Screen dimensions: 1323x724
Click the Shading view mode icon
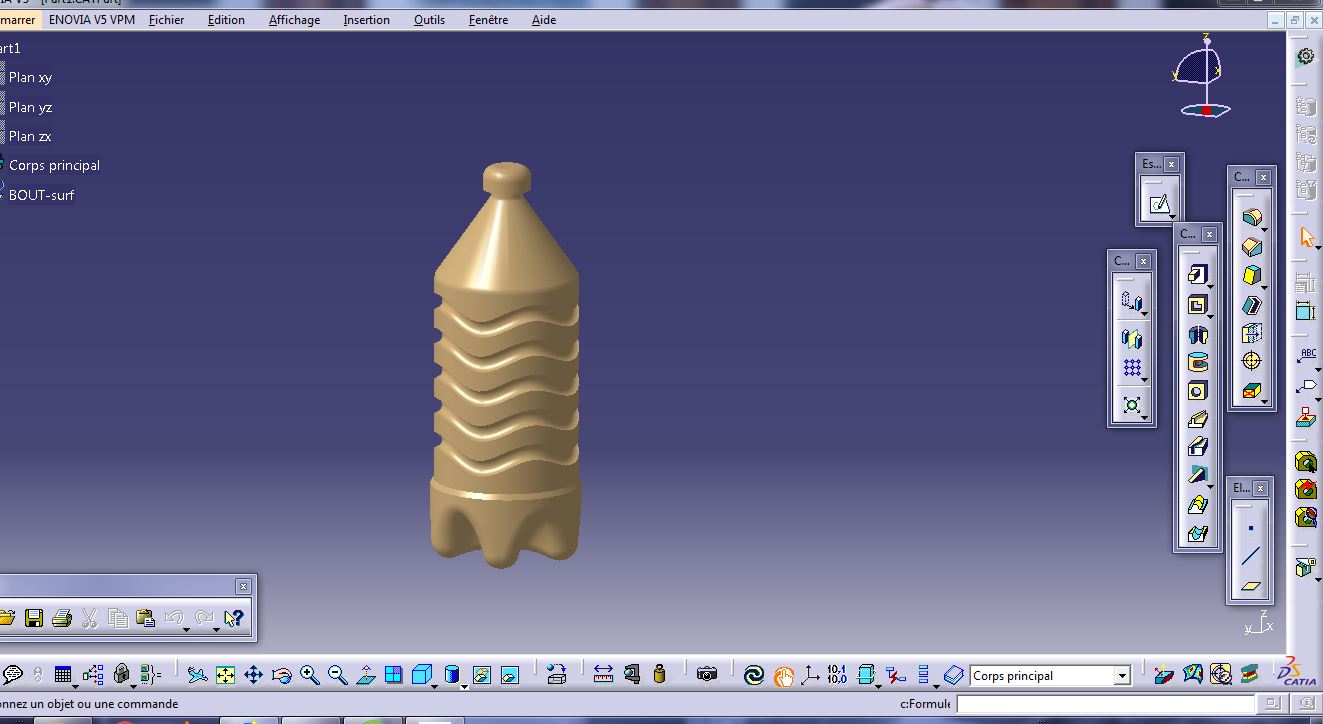pyautogui.click(x=451, y=675)
